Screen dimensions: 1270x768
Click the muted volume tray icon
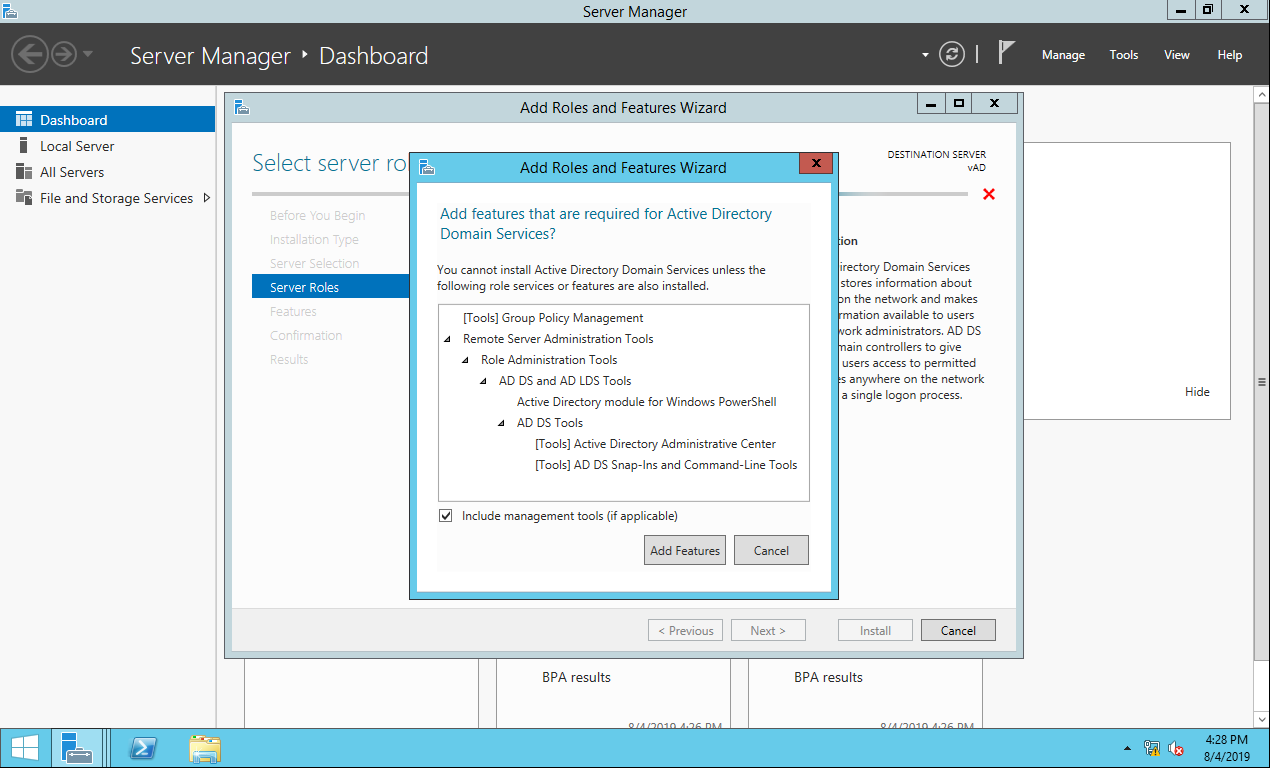pos(1176,748)
